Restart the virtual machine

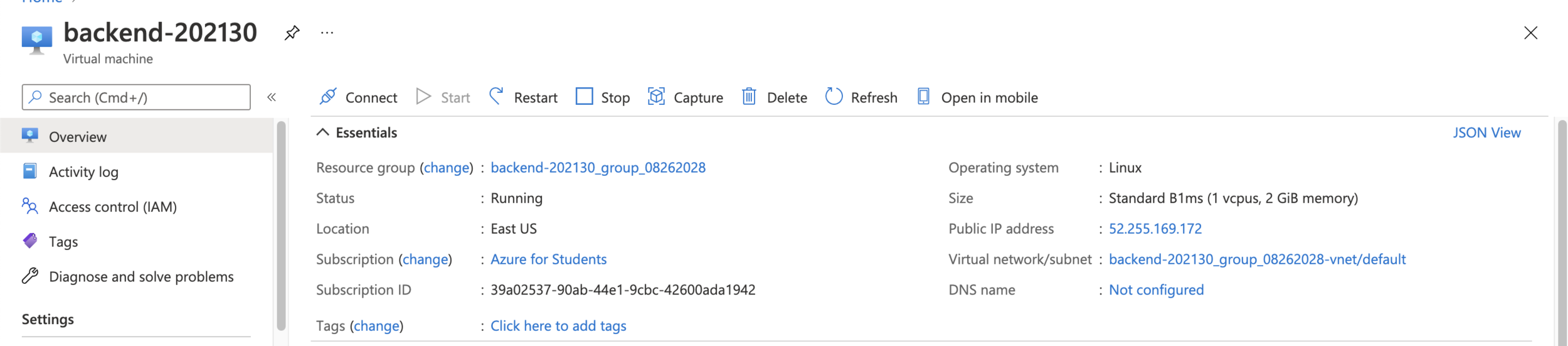[x=535, y=98]
